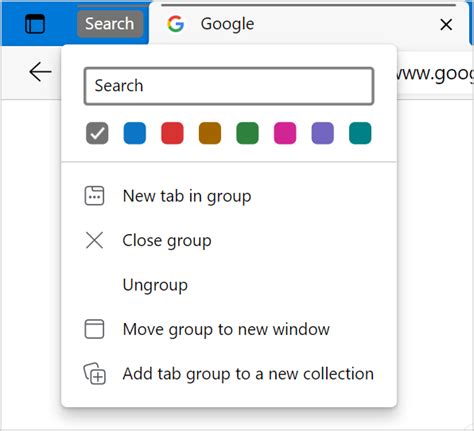Click the browser back arrow
Image resolution: width=474 pixels, height=431 pixels.
coord(40,72)
